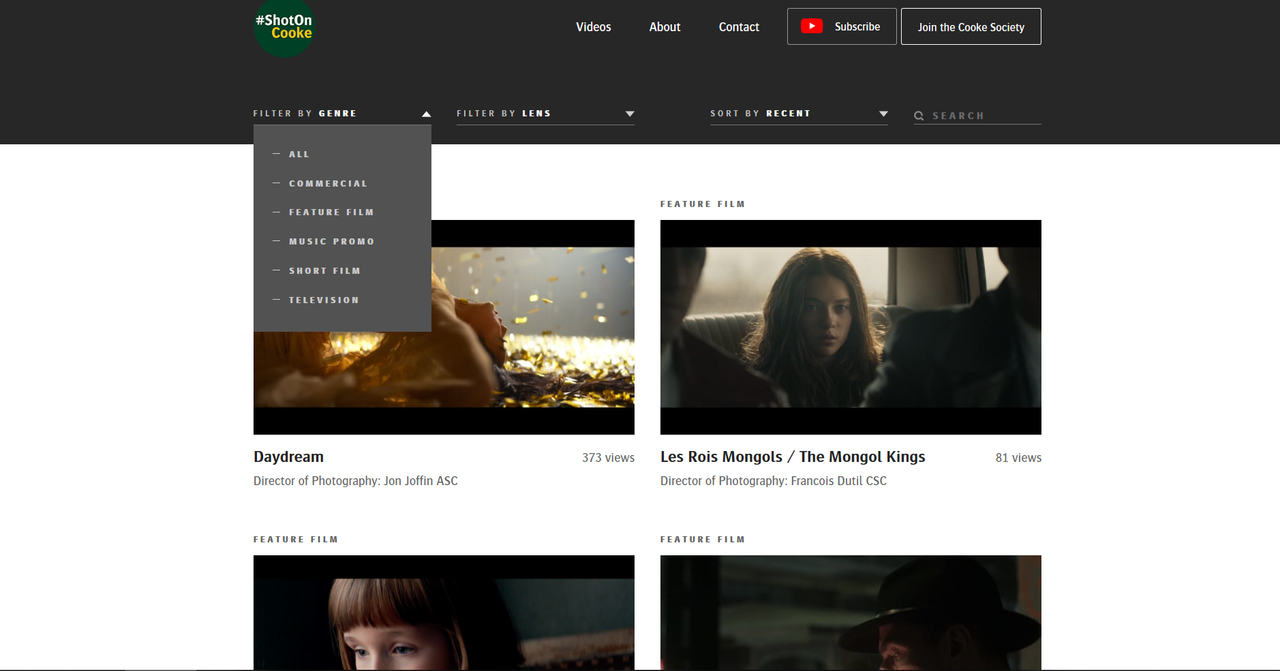Viewport: 1280px width, 671px height.
Task: Click the '373 views' count
Action: pyautogui.click(x=608, y=458)
